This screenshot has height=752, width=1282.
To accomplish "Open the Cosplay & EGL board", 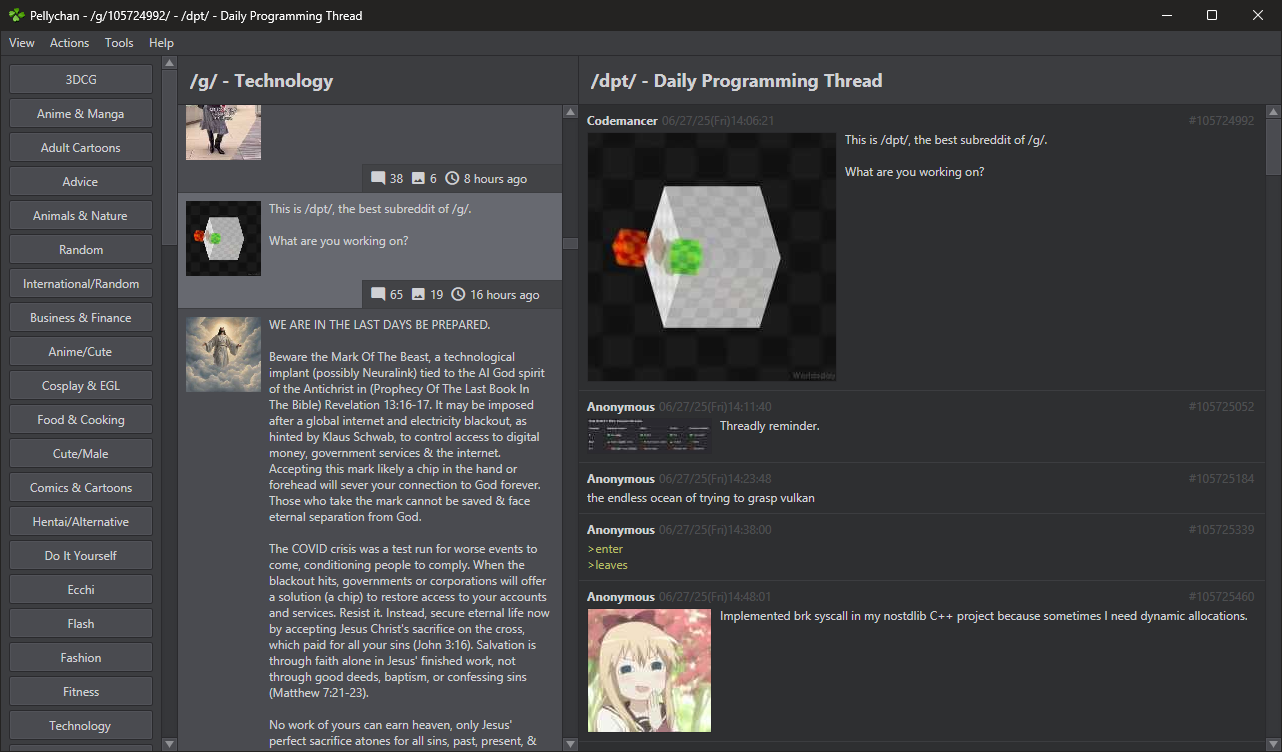I will coord(81,386).
